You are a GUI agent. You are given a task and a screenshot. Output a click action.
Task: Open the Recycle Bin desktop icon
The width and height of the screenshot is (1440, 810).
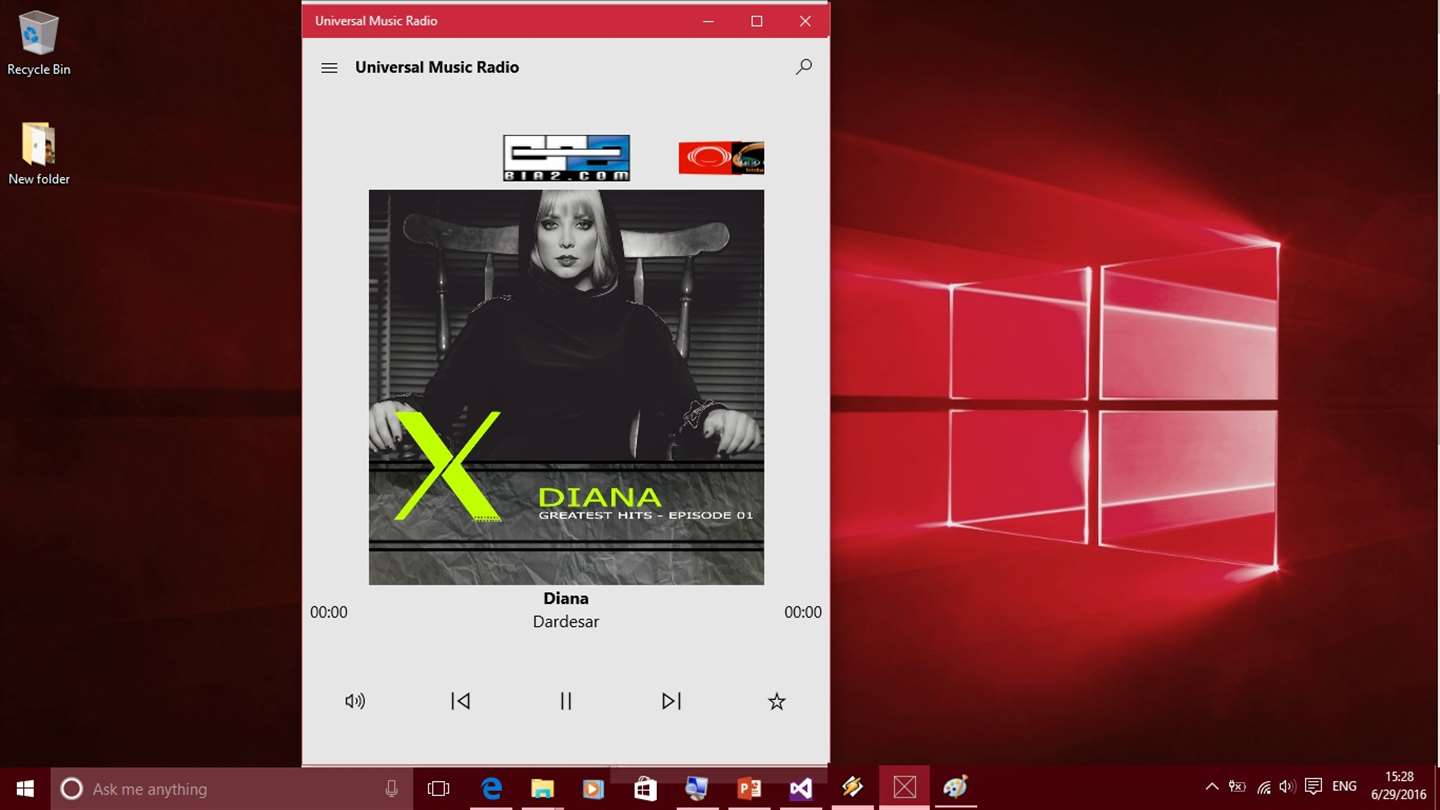(x=39, y=44)
